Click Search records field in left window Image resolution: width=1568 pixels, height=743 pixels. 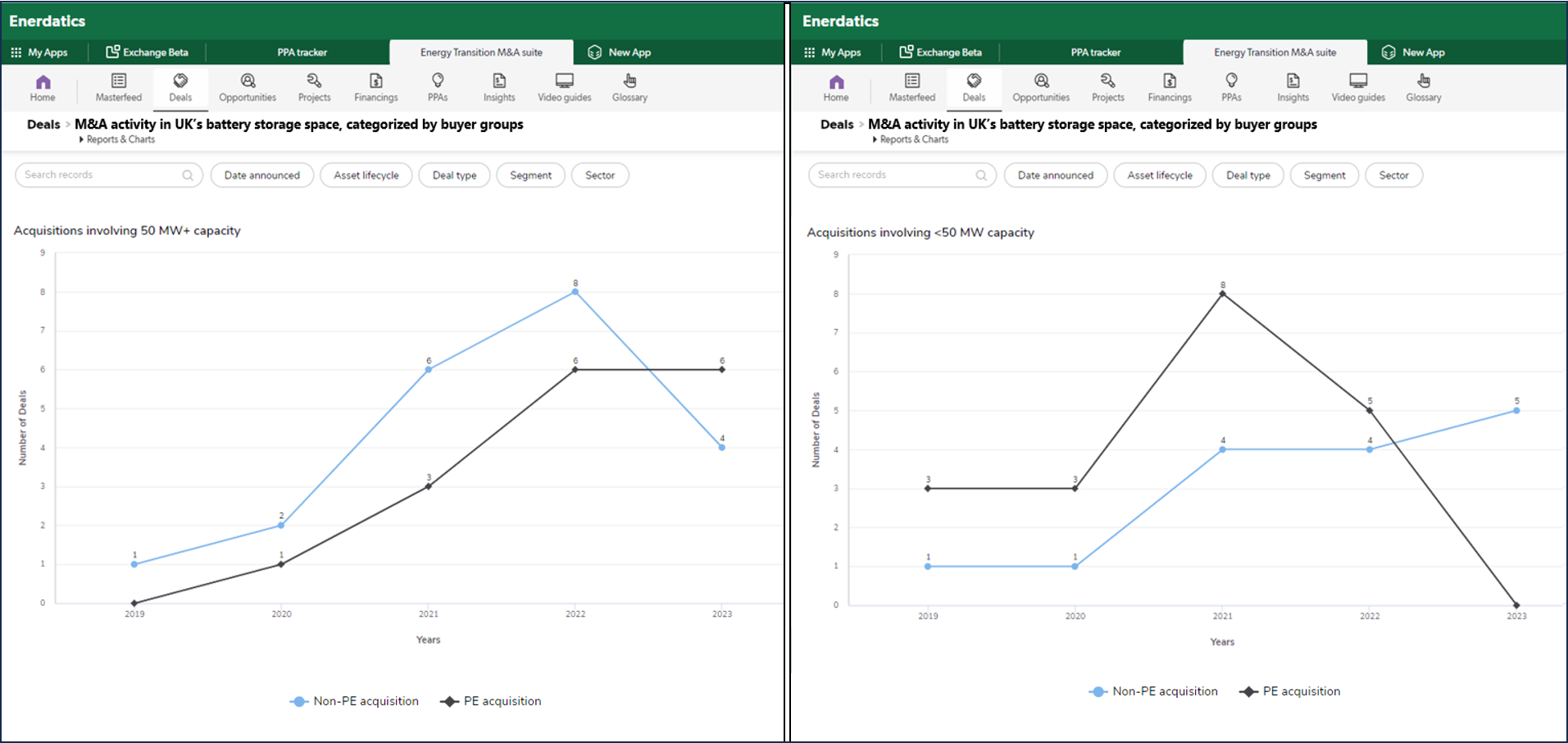(100, 175)
